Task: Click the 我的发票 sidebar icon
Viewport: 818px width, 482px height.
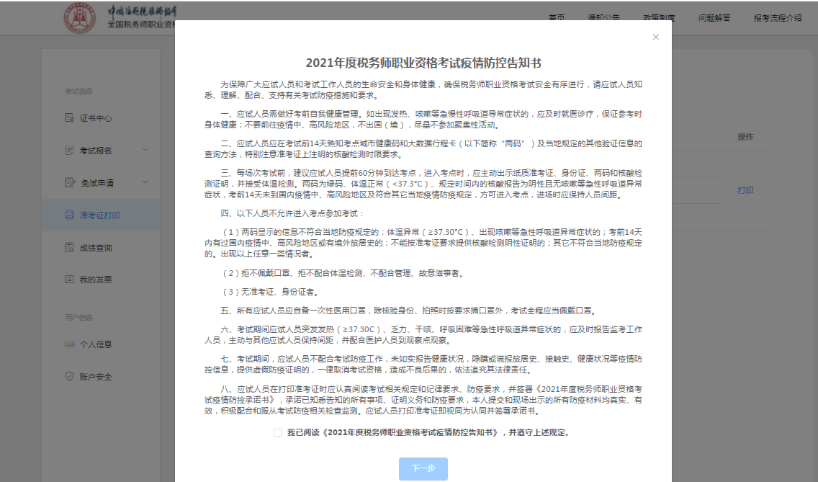Action: point(70,279)
